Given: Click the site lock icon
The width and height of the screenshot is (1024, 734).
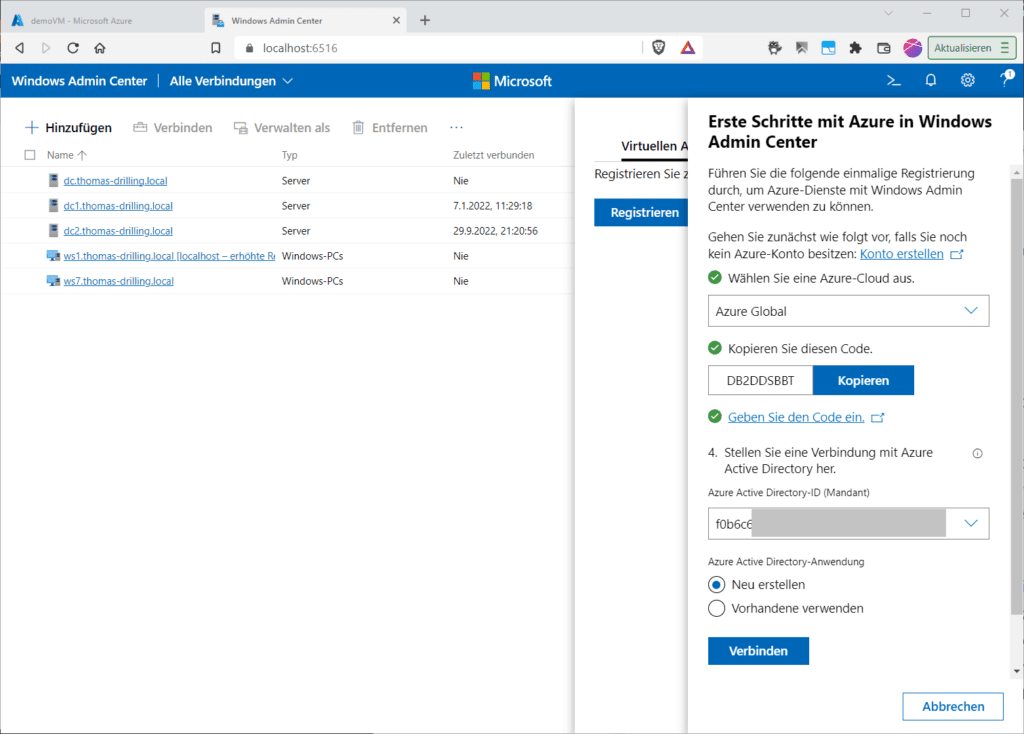Looking at the screenshot, I should pos(249,48).
